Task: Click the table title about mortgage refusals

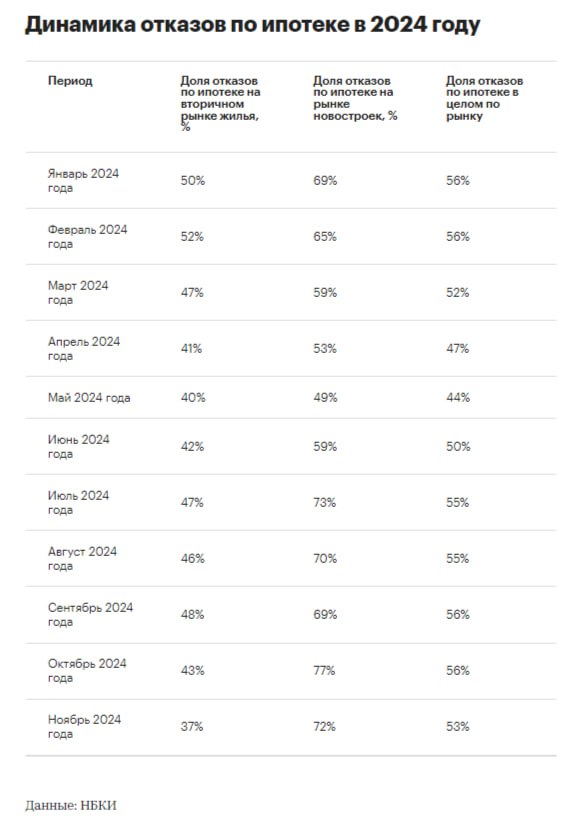Action: [x=252, y=25]
